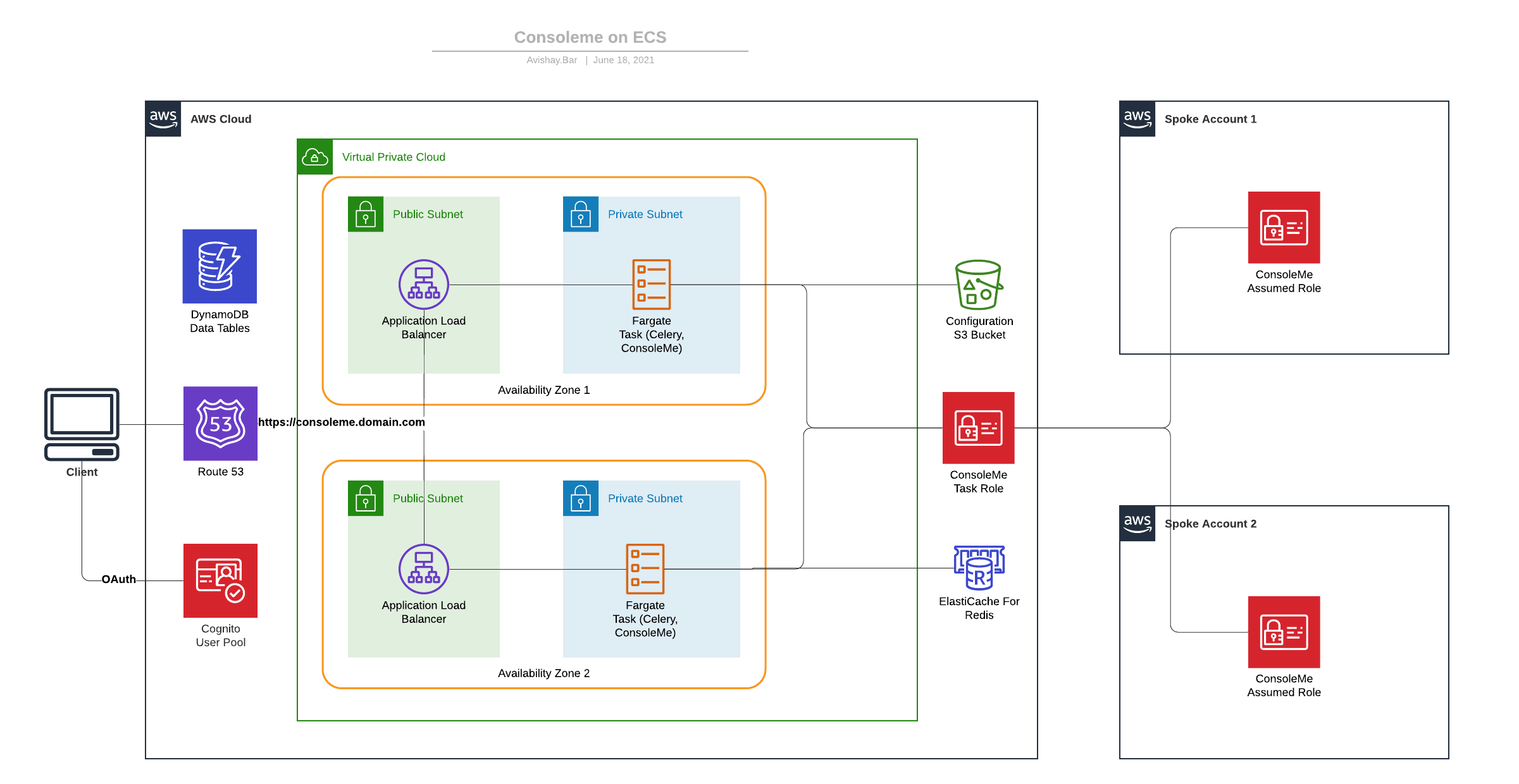Click Private Subnet lock icon in Zone 1
Screen dimensions: 1519x784
tap(581, 214)
